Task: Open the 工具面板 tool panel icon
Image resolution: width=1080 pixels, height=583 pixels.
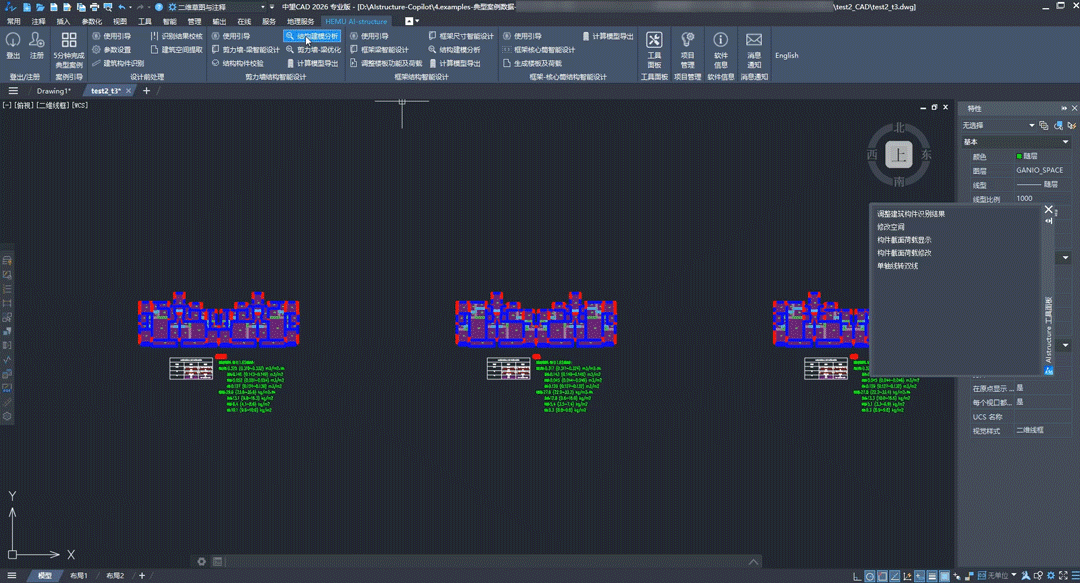Action: [x=654, y=41]
